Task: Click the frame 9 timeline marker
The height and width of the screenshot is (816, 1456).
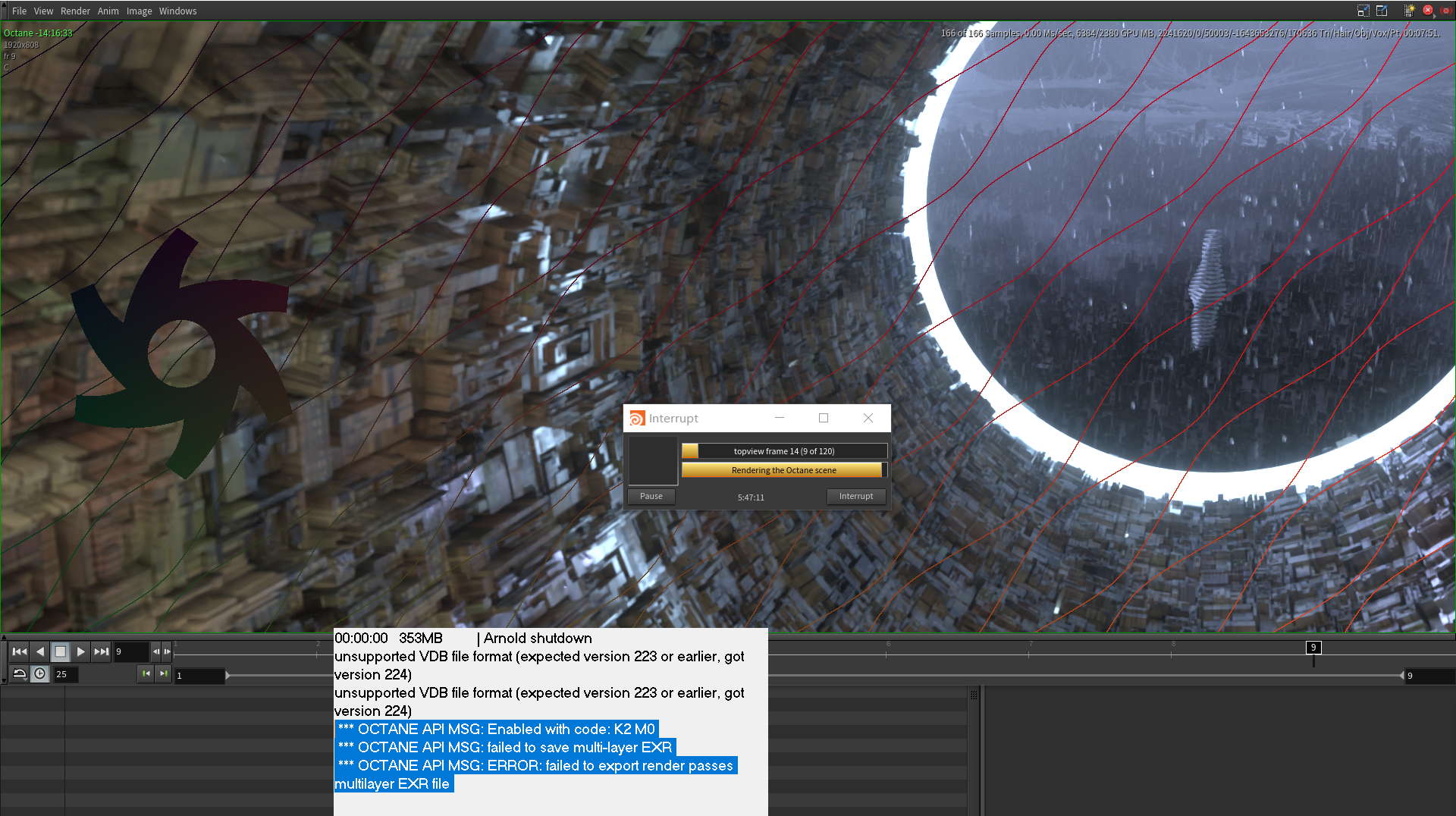Action: click(x=1313, y=648)
